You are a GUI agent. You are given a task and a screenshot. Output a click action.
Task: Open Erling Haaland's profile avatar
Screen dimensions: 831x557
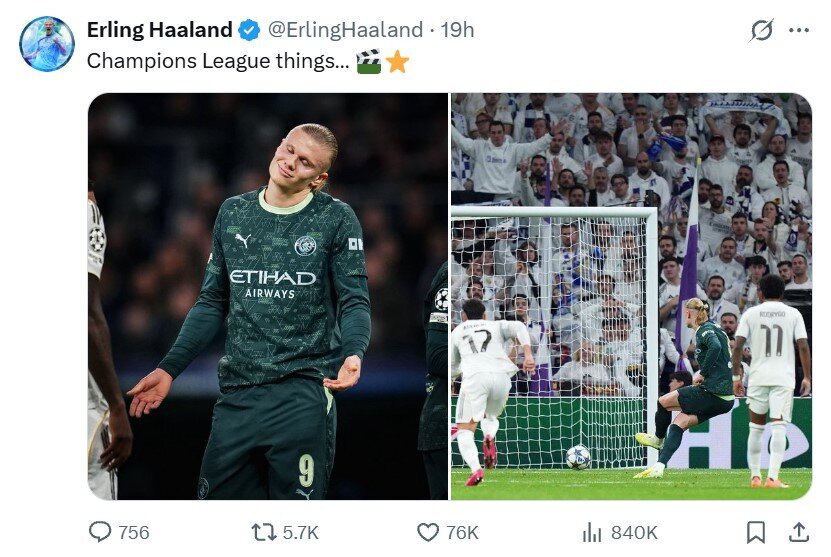click(x=47, y=44)
